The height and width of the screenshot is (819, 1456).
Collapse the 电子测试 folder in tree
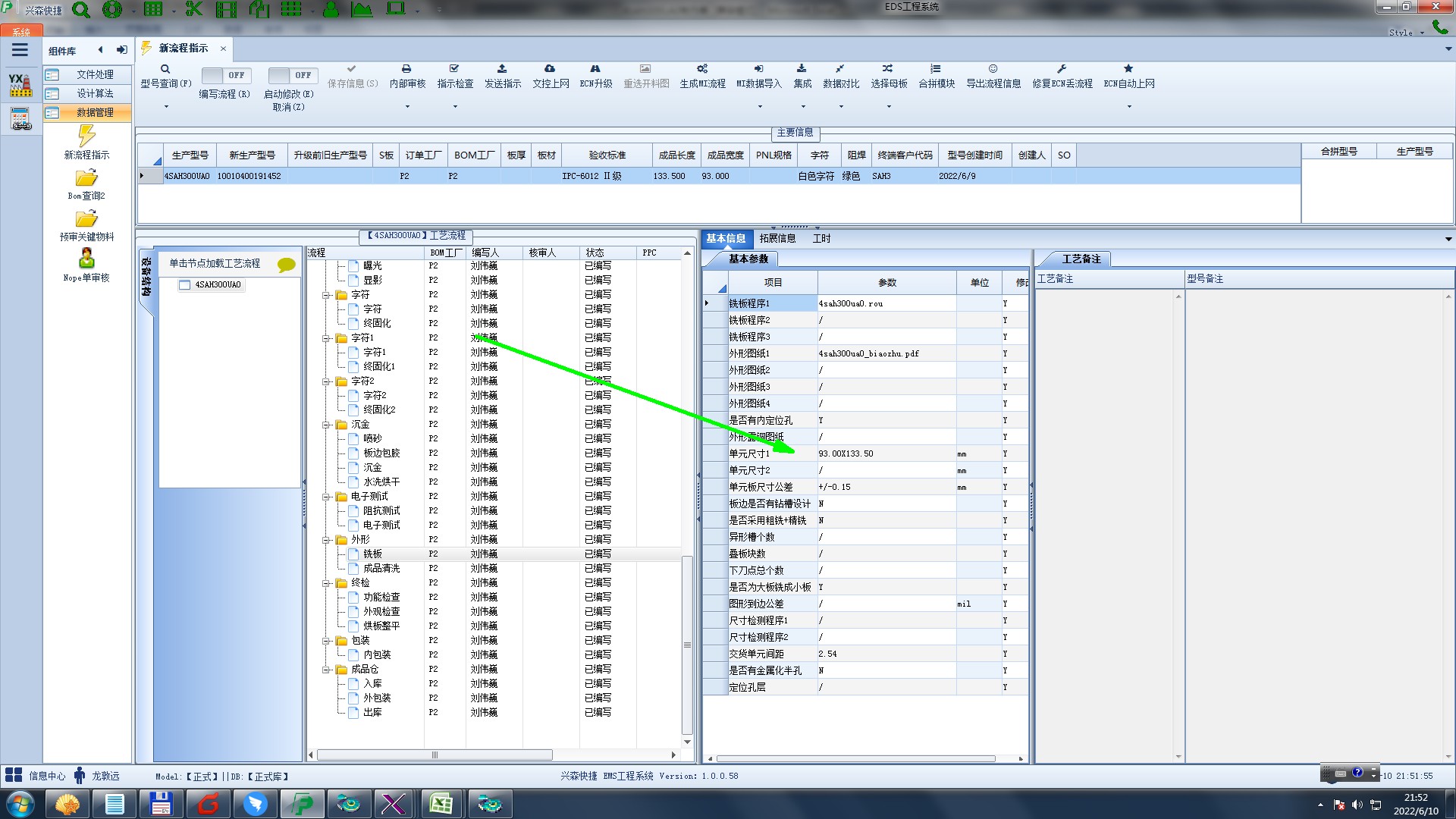coord(326,497)
